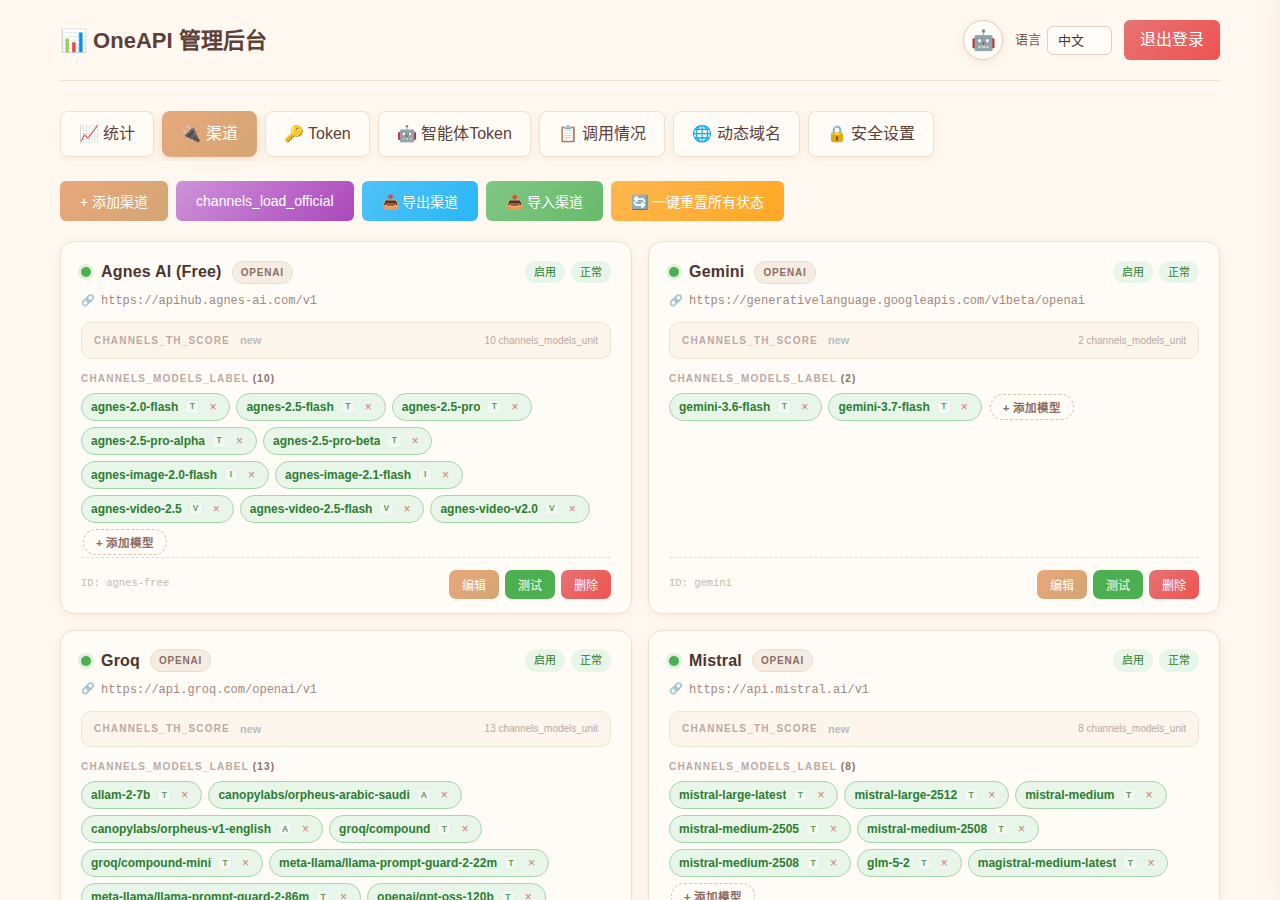The width and height of the screenshot is (1280, 900).
Task: Open the Token tab
Action: [x=317, y=134]
